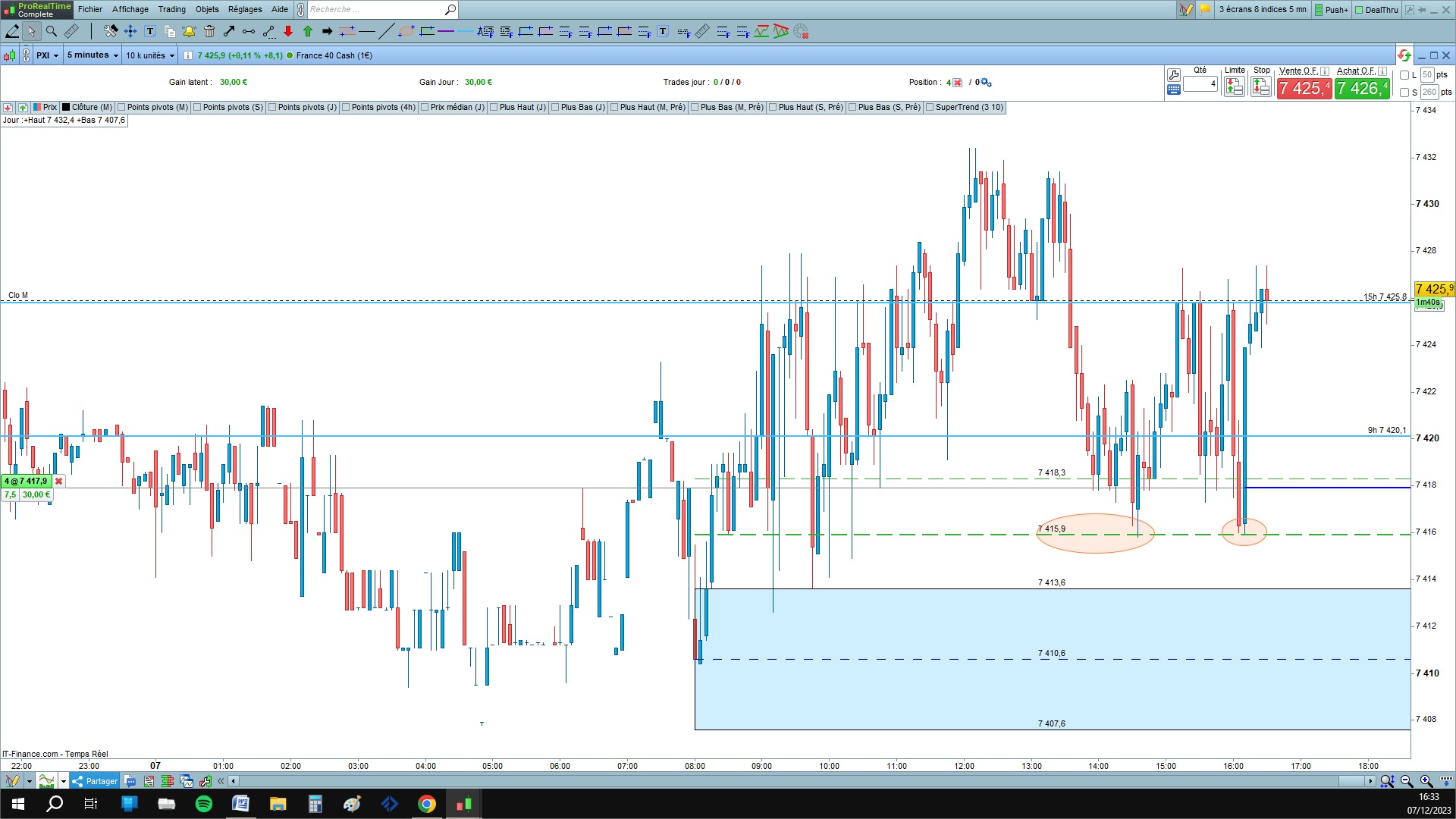
Task: Click the Qté quantity input field
Action: [1200, 84]
